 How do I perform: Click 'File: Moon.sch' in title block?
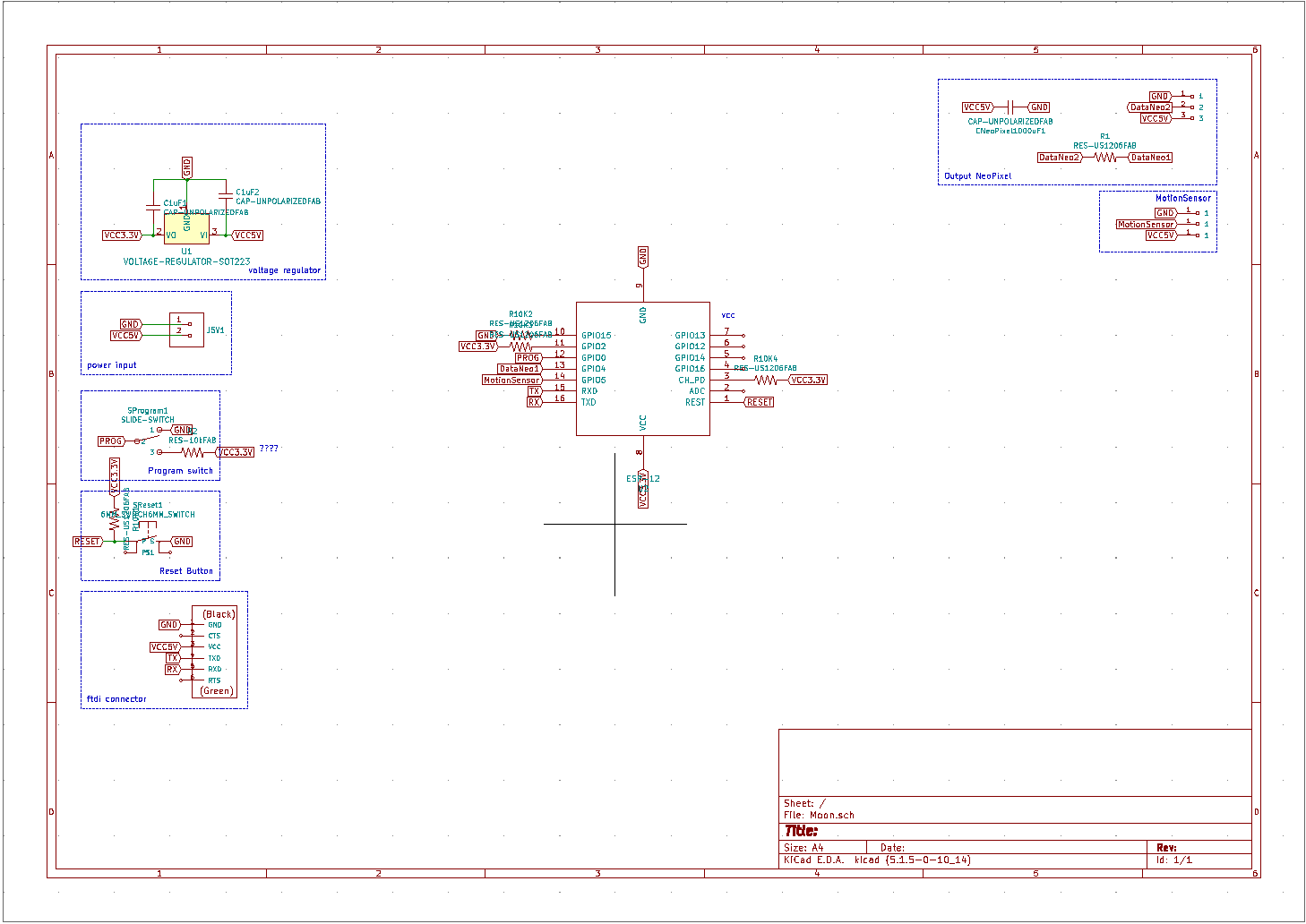coord(819,816)
